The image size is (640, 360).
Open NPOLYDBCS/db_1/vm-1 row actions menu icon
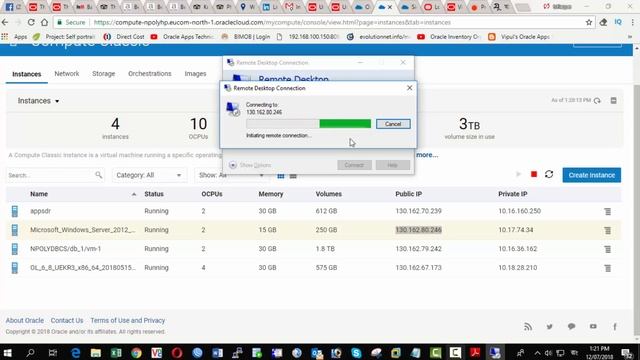[x=607, y=249]
